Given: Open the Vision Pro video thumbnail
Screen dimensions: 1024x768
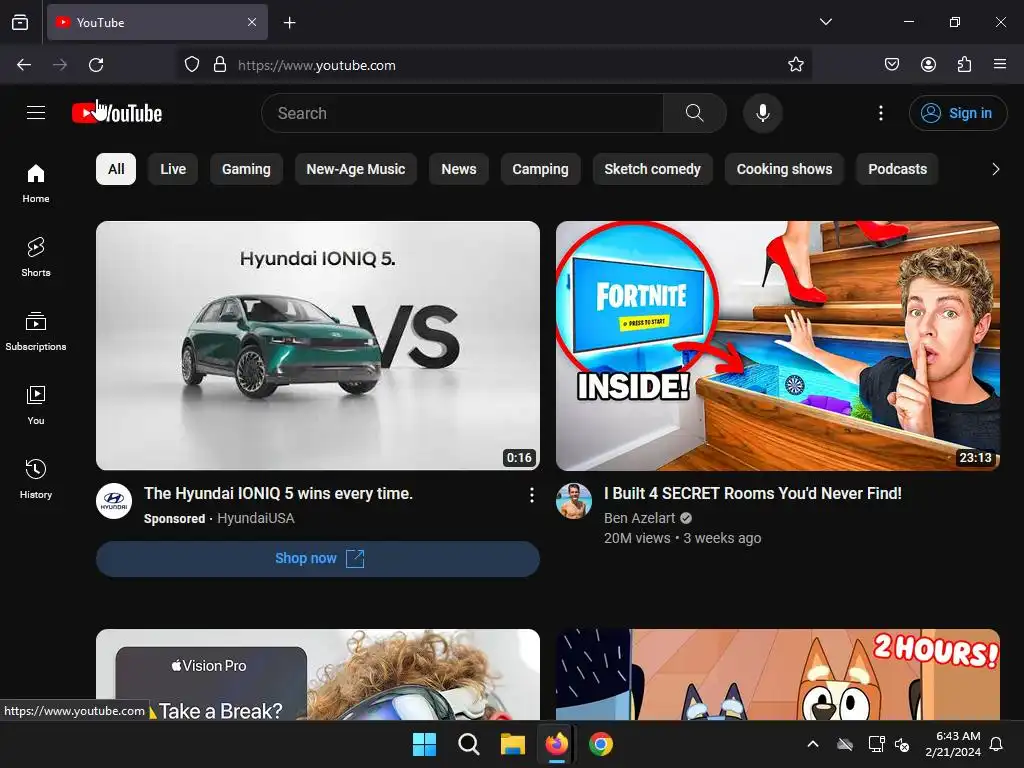Looking at the screenshot, I should pos(318,675).
